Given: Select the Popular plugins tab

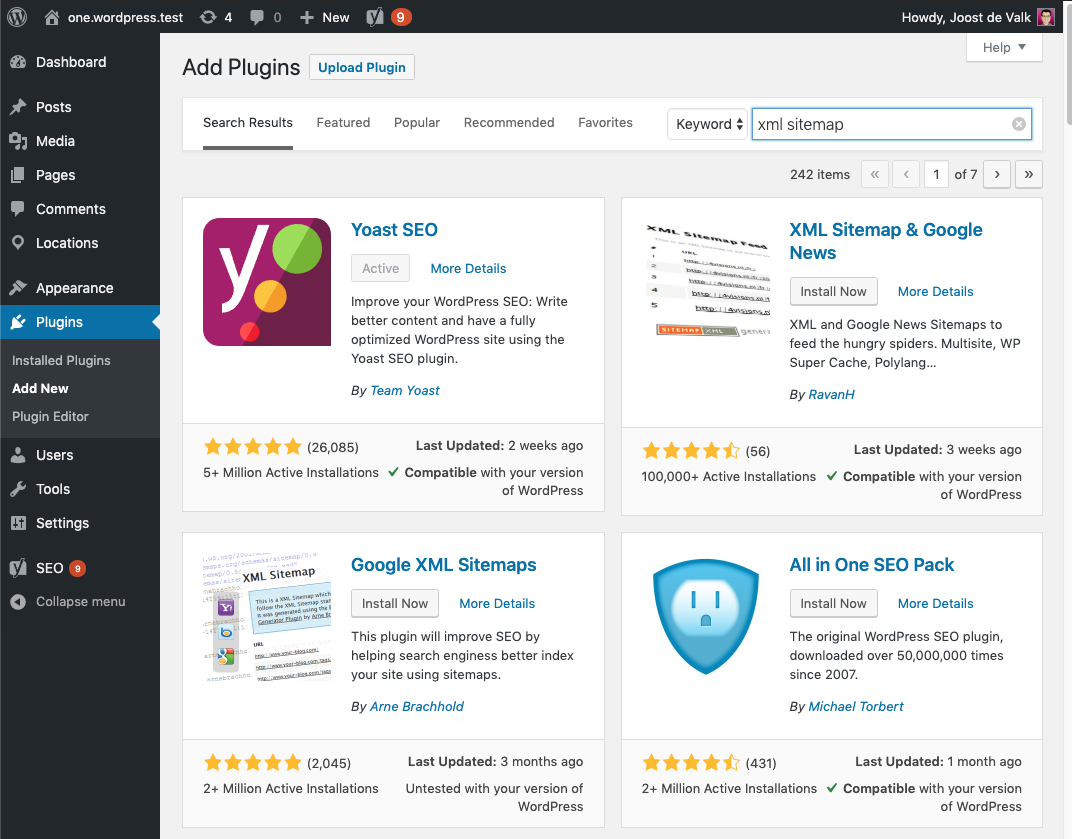Looking at the screenshot, I should click(x=417, y=123).
